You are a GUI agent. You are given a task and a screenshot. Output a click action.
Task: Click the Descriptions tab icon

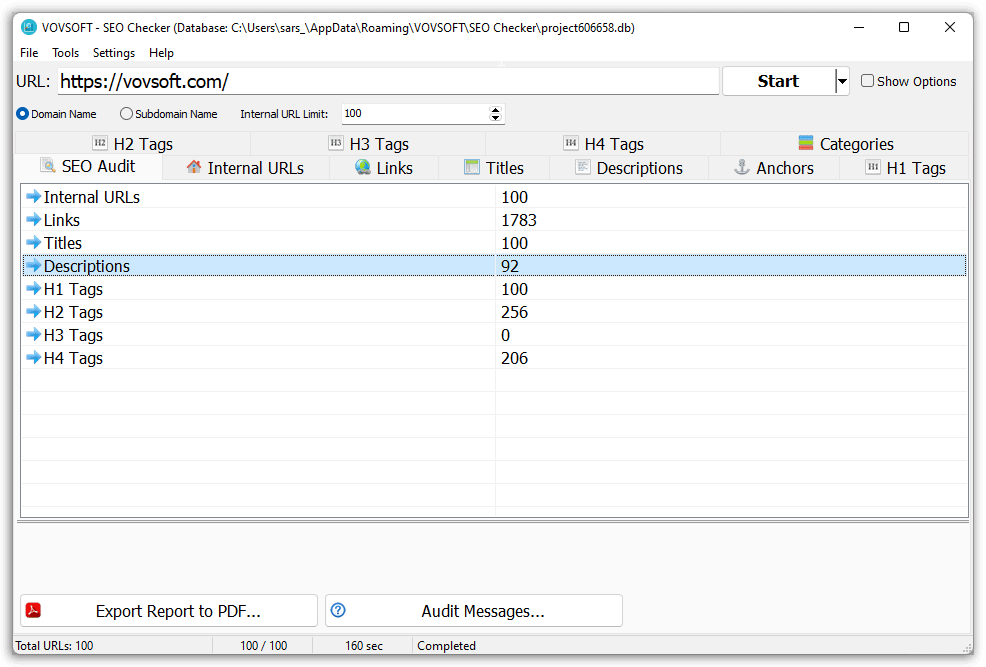click(583, 167)
